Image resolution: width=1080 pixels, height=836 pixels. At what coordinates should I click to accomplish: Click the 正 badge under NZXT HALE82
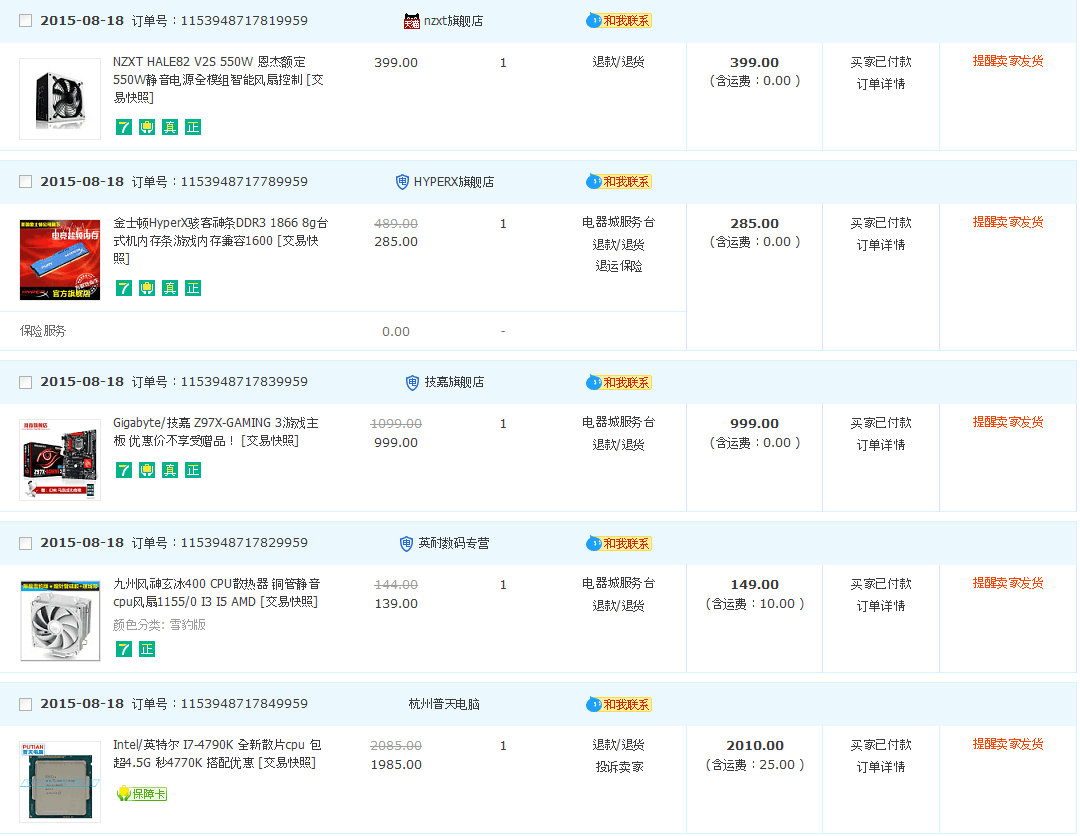point(193,127)
